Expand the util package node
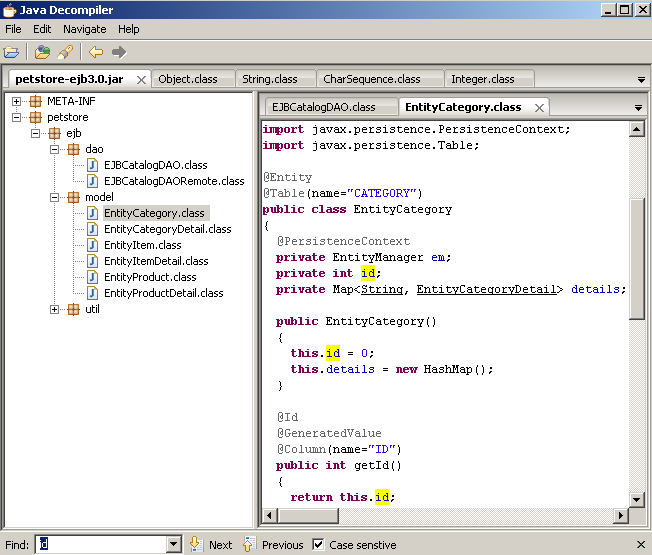 click(x=55, y=309)
